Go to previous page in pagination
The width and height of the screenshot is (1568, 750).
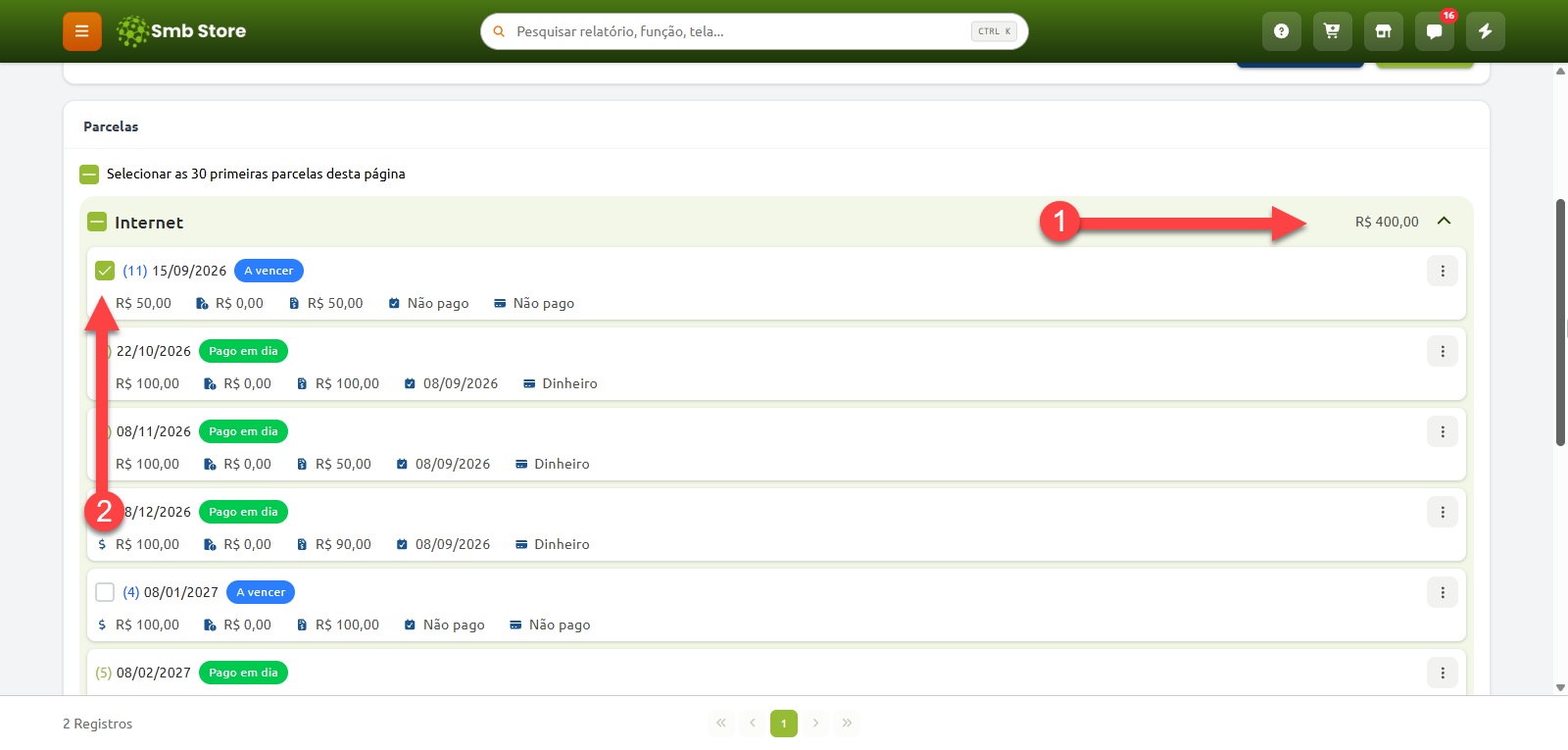753,724
